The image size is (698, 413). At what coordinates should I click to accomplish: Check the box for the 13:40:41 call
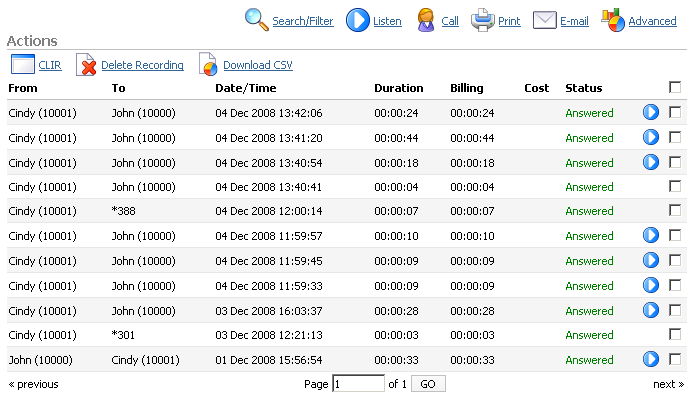[x=675, y=186]
